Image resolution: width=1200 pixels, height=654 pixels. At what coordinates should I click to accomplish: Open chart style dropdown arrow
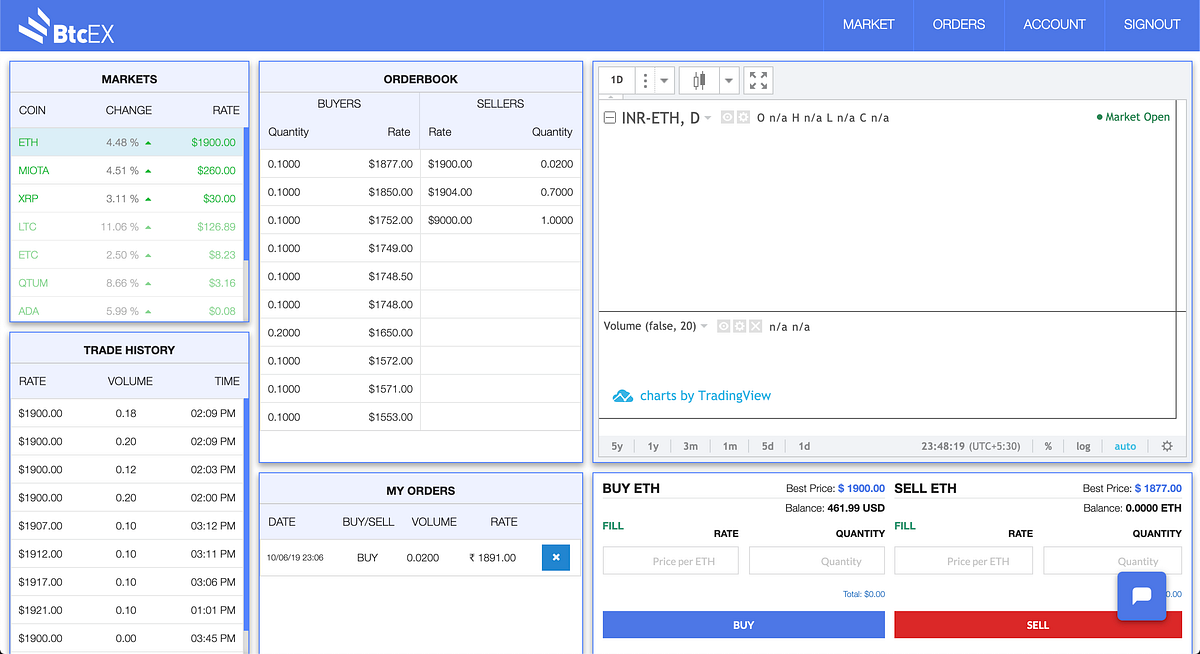pyautogui.click(x=728, y=80)
